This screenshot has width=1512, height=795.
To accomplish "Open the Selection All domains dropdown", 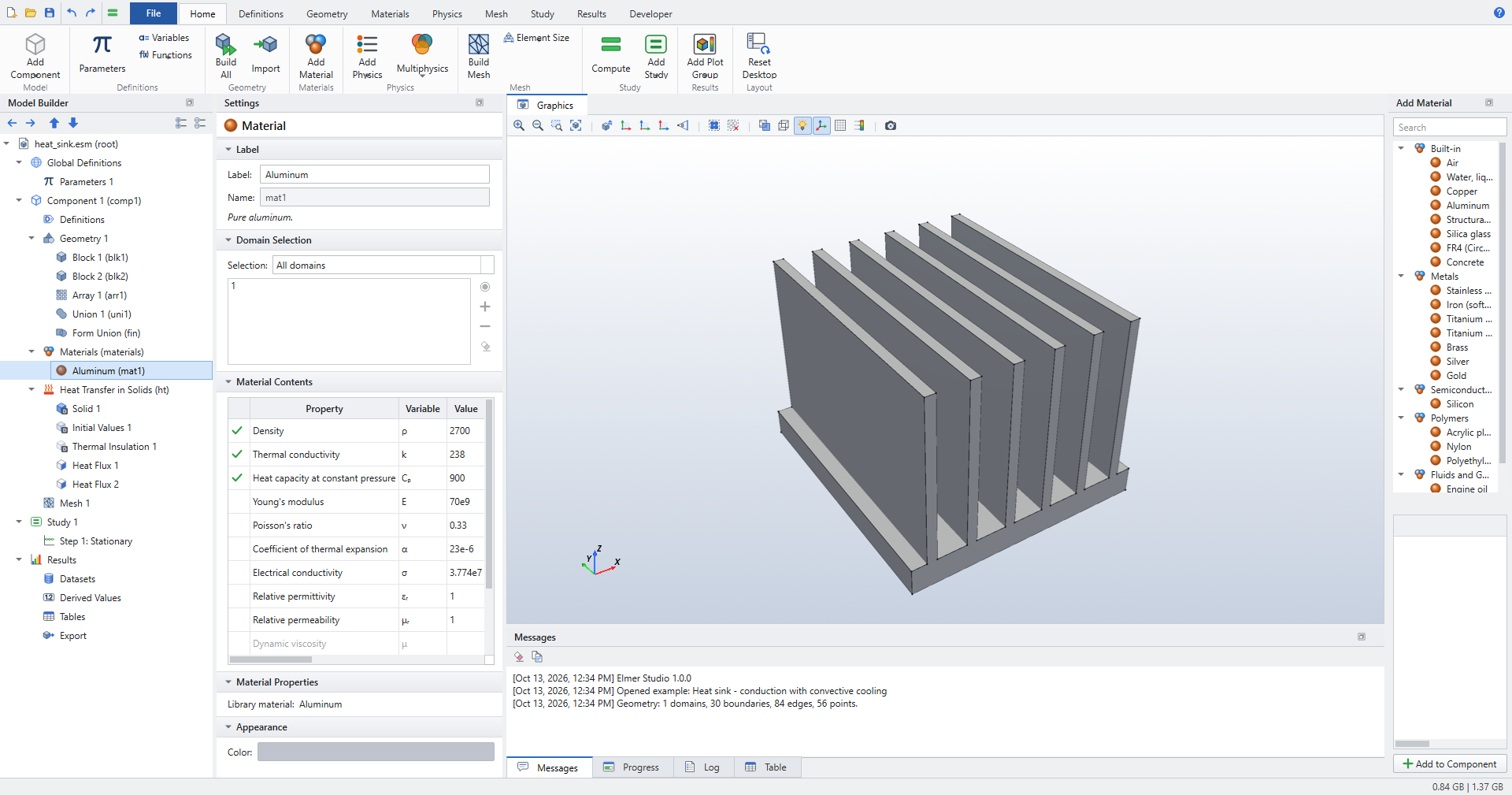I will tap(384, 266).
